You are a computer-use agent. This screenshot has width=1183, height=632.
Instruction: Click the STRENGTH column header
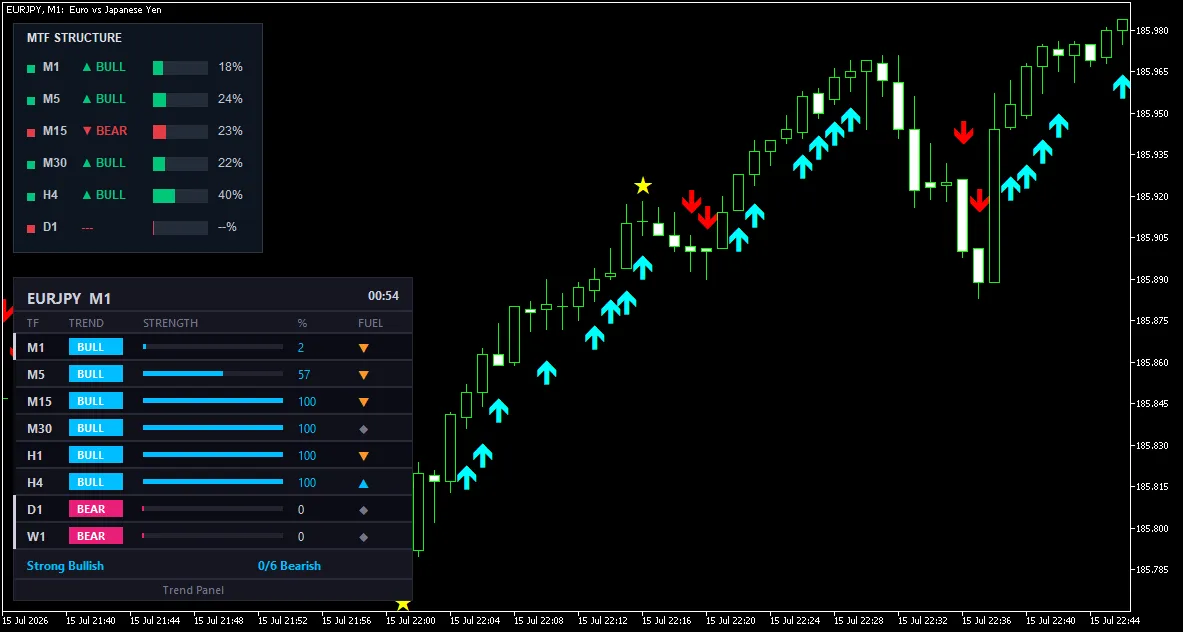[171, 323]
